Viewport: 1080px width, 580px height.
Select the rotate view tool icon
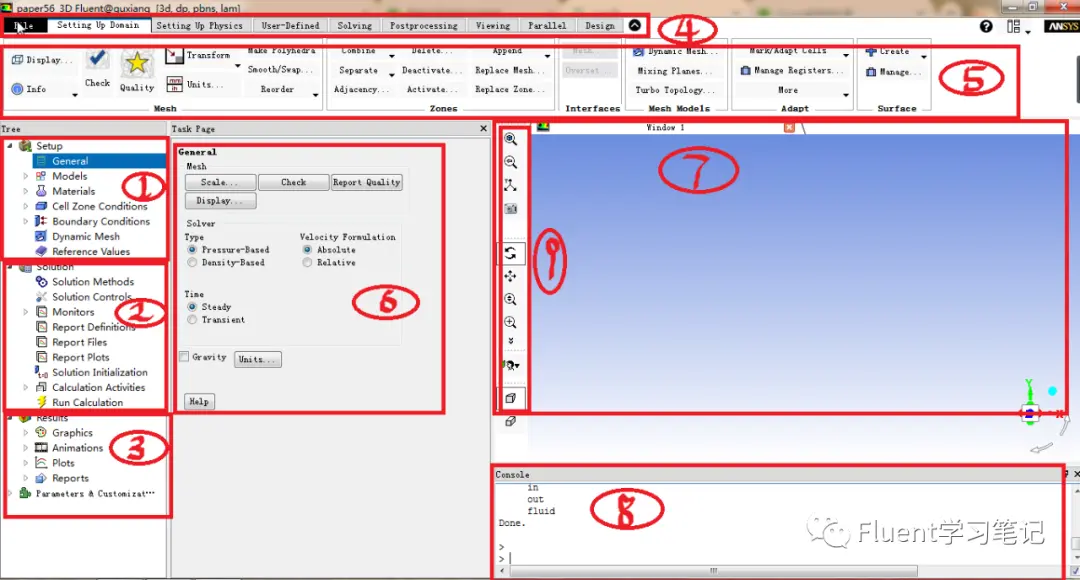pyautogui.click(x=510, y=253)
